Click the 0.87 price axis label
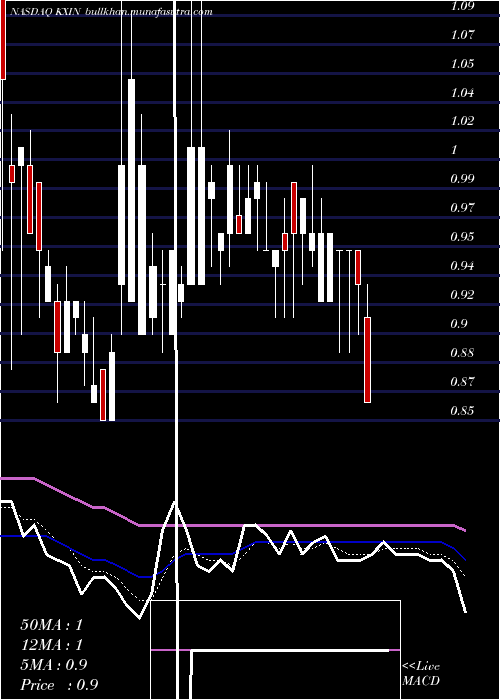The width and height of the screenshot is (500, 700). (462, 382)
